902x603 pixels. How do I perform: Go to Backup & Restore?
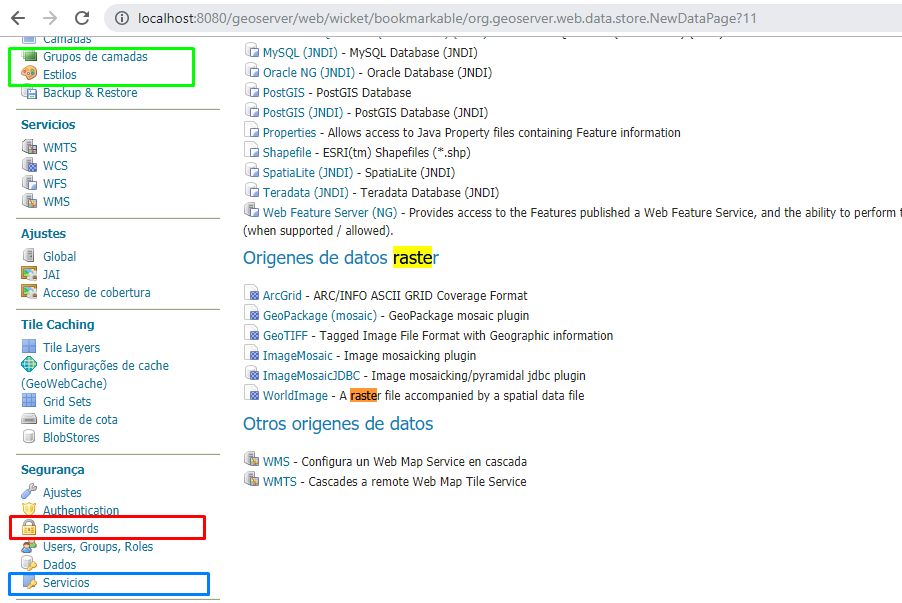(x=90, y=93)
